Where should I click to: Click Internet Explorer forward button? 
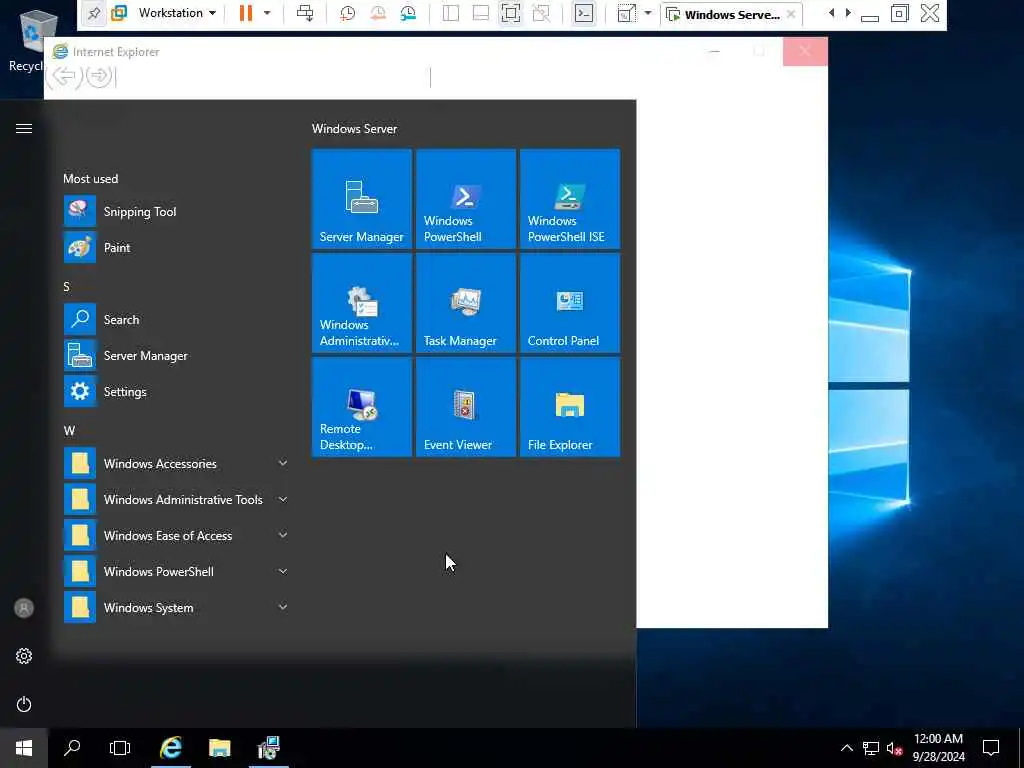click(99, 76)
